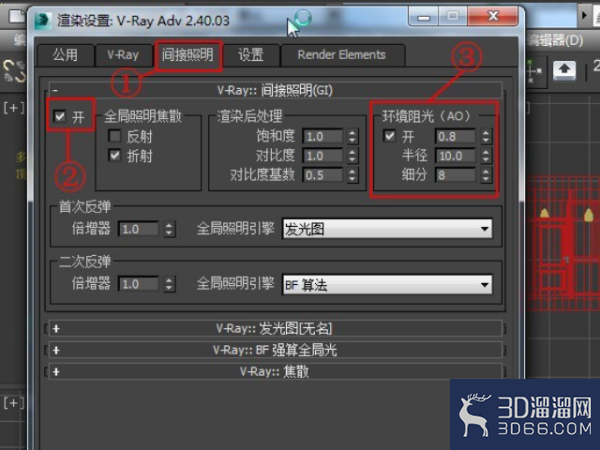This screenshot has height=450, width=600.
Task: Adjust the 半径 spinner arrows
Action: (x=486, y=156)
